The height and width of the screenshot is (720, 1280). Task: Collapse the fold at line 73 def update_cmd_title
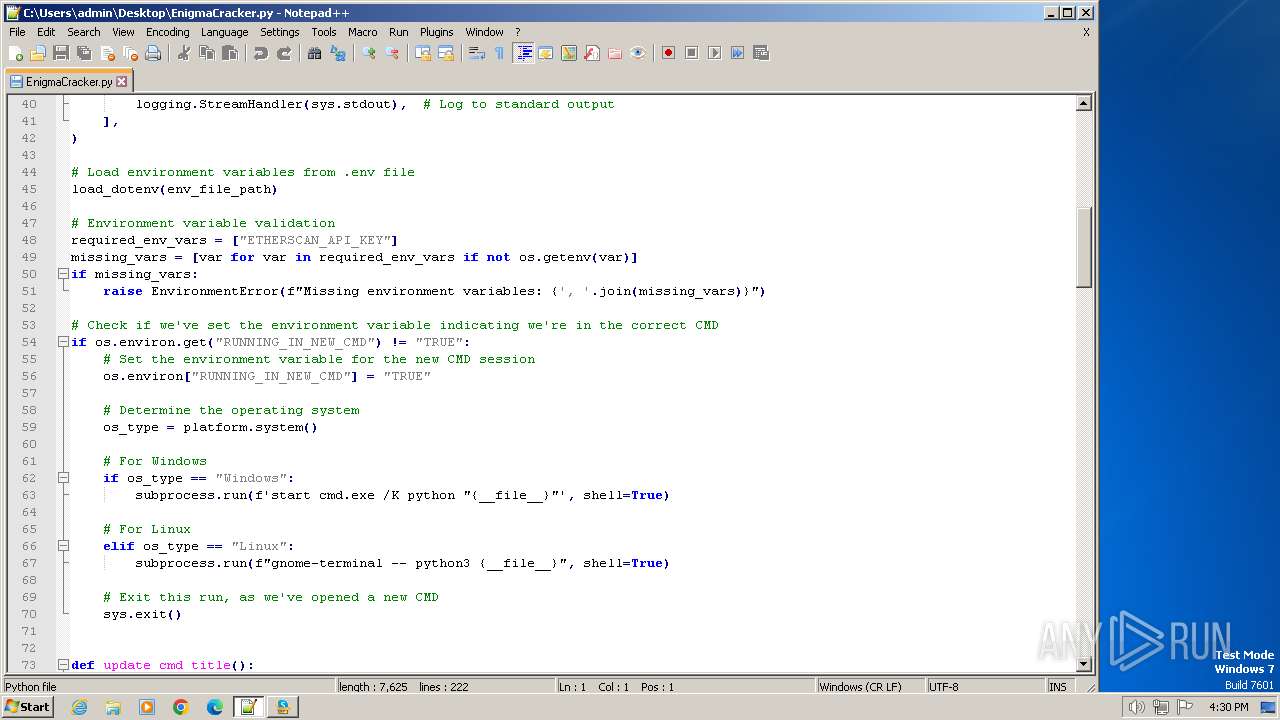tap(63, 665)
